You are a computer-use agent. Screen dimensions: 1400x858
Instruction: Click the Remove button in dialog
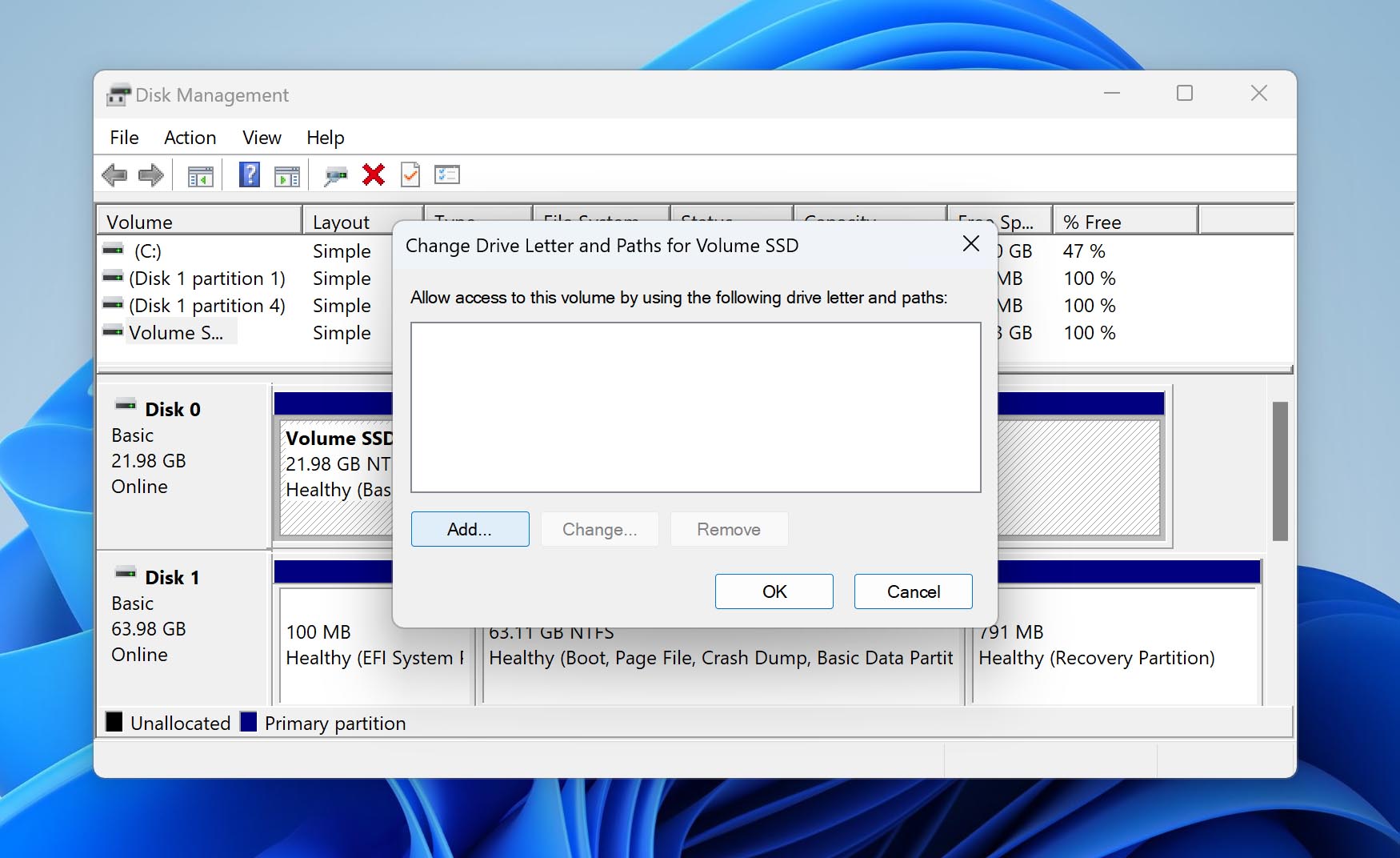729,529
